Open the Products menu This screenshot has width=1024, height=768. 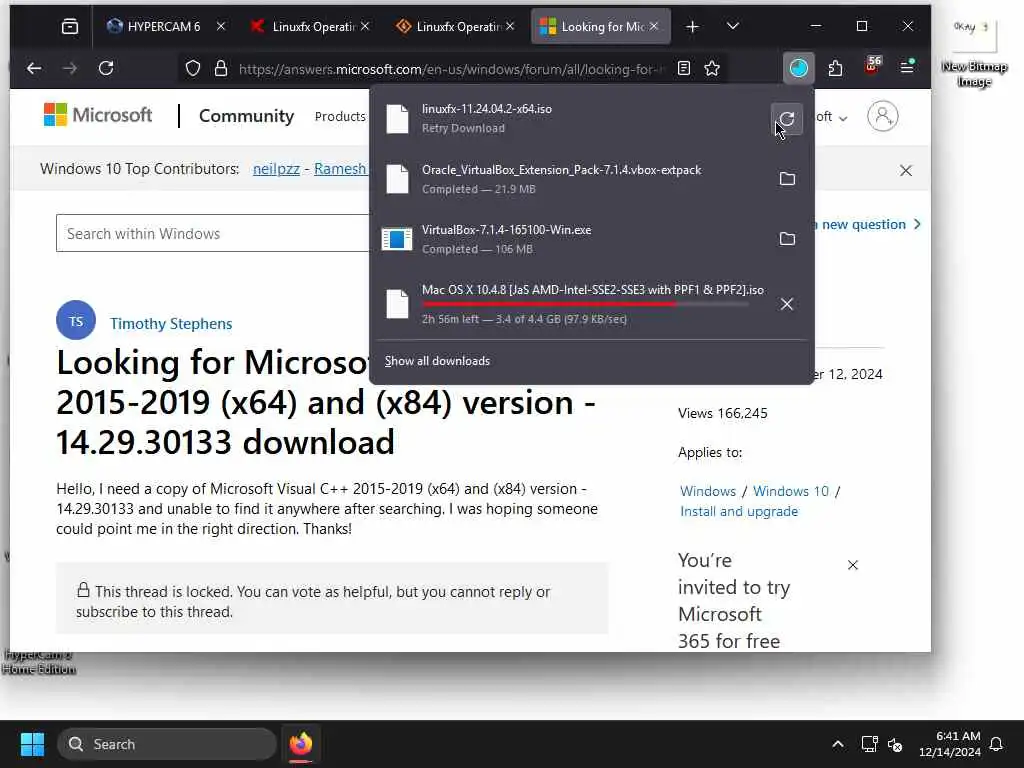340,116
